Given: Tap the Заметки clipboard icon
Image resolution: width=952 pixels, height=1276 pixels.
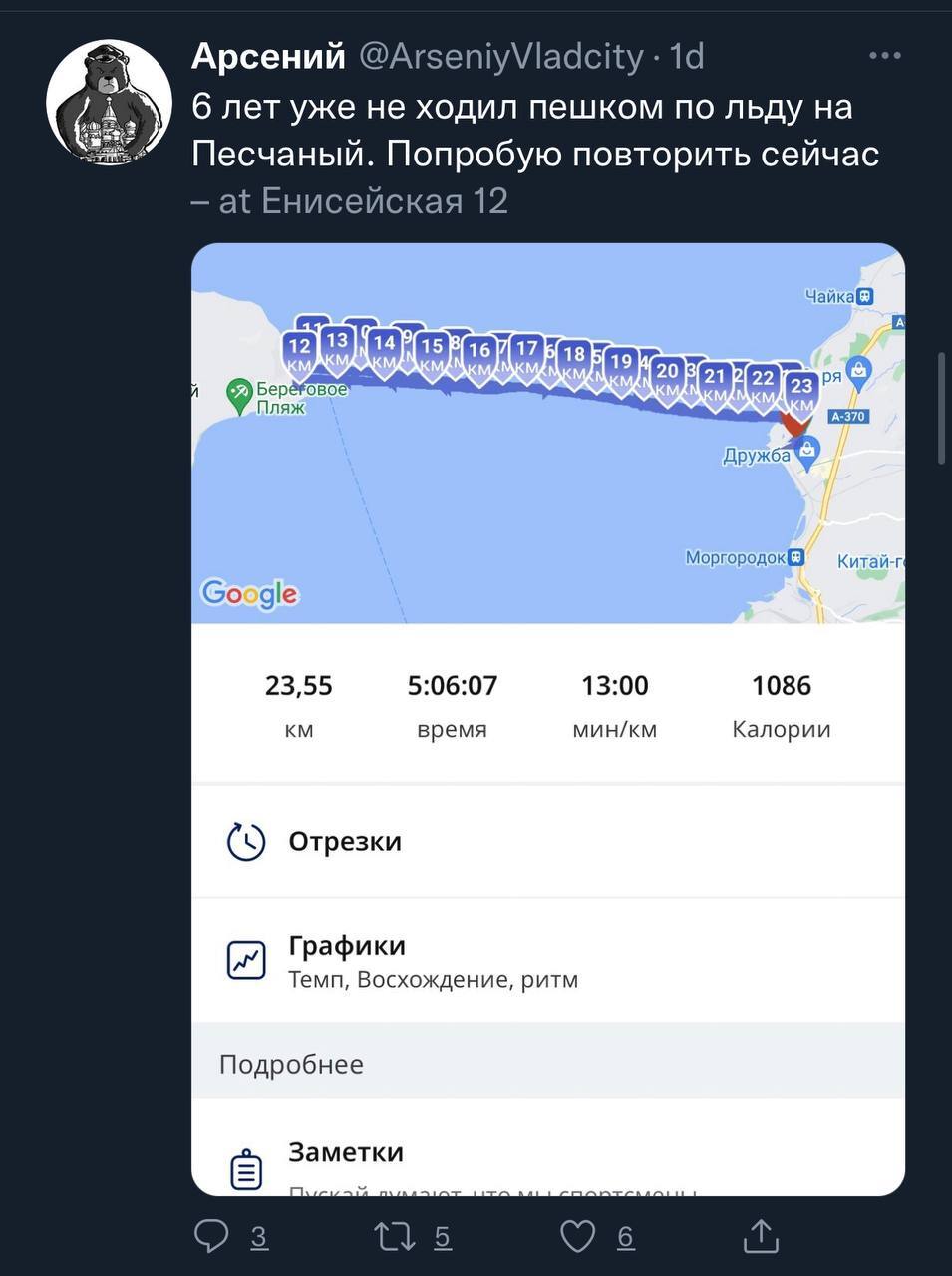Looking at the screenshot, I should (246, 1169).
